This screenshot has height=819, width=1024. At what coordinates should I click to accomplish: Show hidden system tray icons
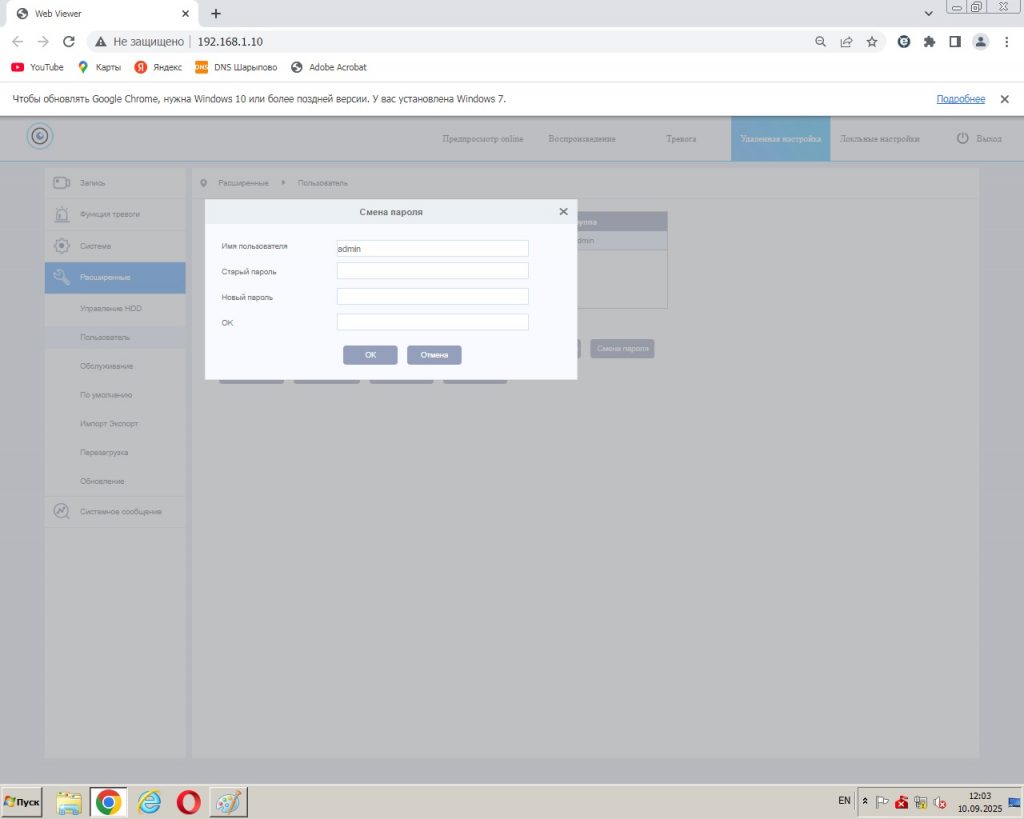coord(866,802)
